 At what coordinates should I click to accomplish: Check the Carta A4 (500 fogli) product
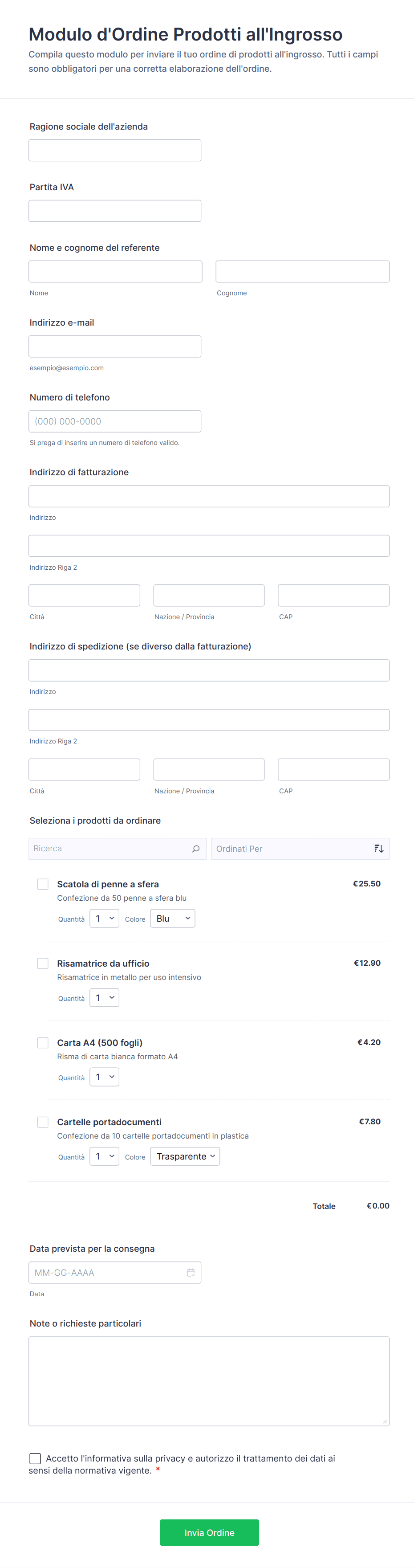[43, 1042]
